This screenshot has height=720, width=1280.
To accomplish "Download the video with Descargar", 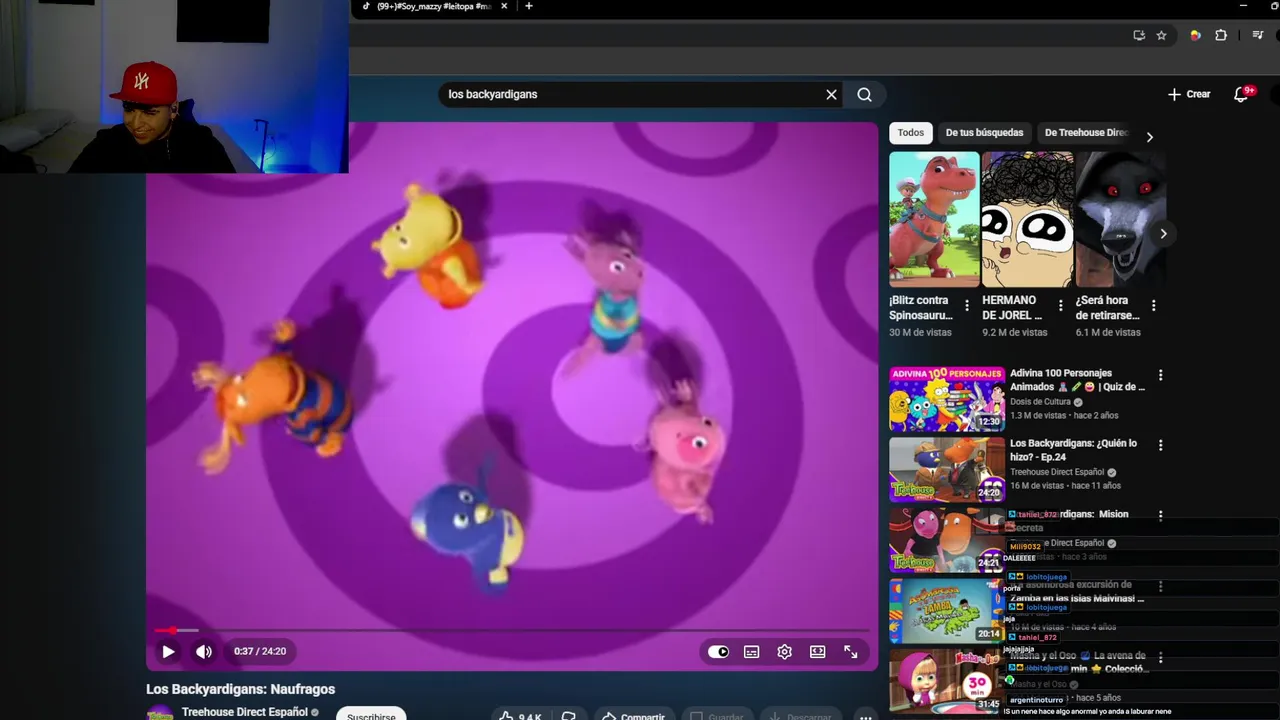I will coord(801,716).
